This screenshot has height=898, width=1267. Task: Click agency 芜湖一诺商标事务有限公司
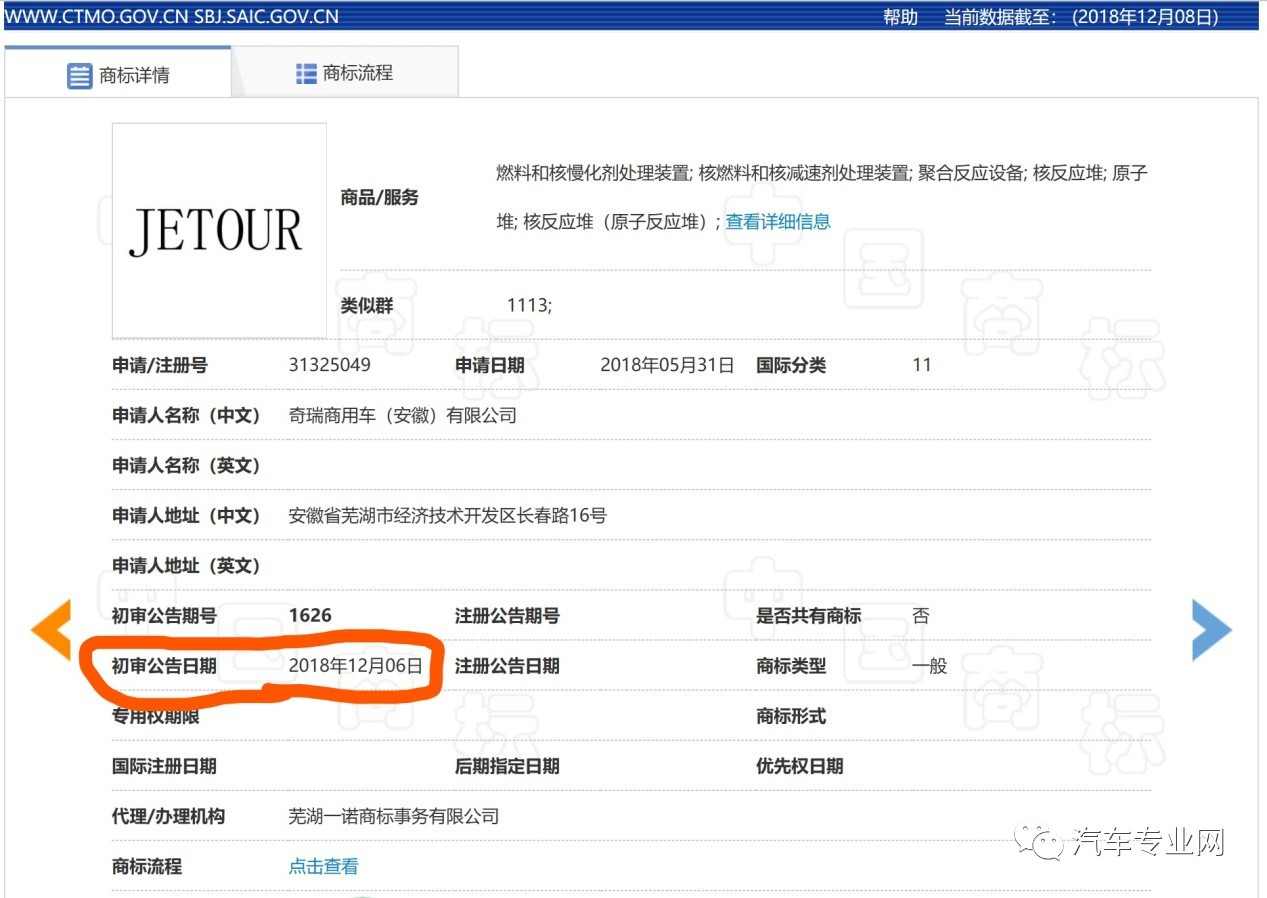coord(394,816)
